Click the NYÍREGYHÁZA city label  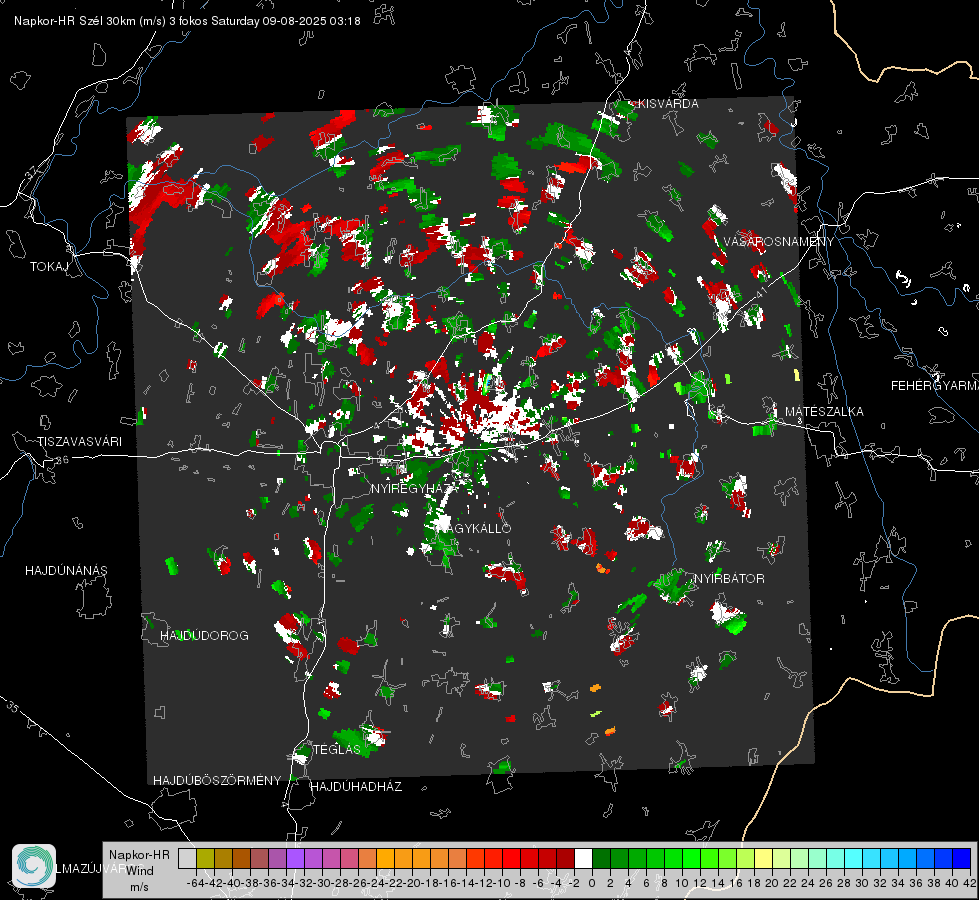[x=413, y=488]
